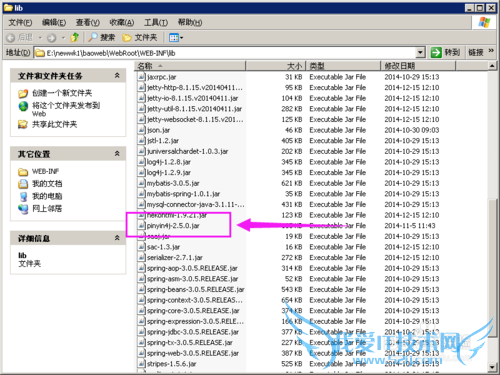Click the Back navigation arrow icon
The height and width of the screenshot is (375, 500).
[10, 38]
